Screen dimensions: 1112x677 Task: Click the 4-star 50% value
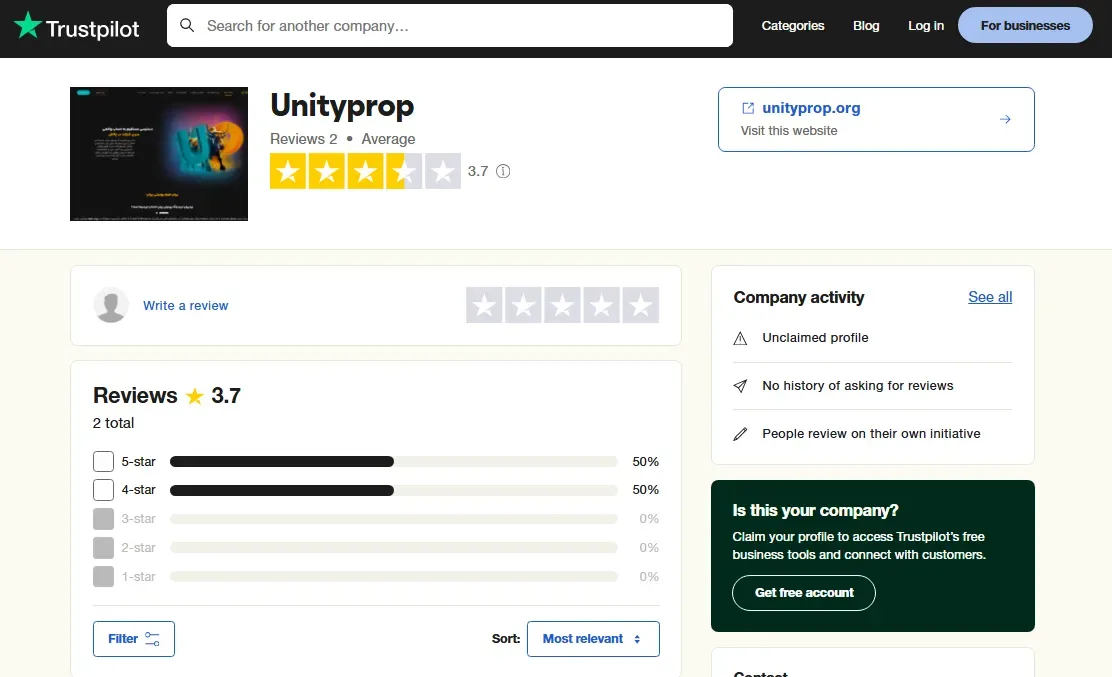645,490
